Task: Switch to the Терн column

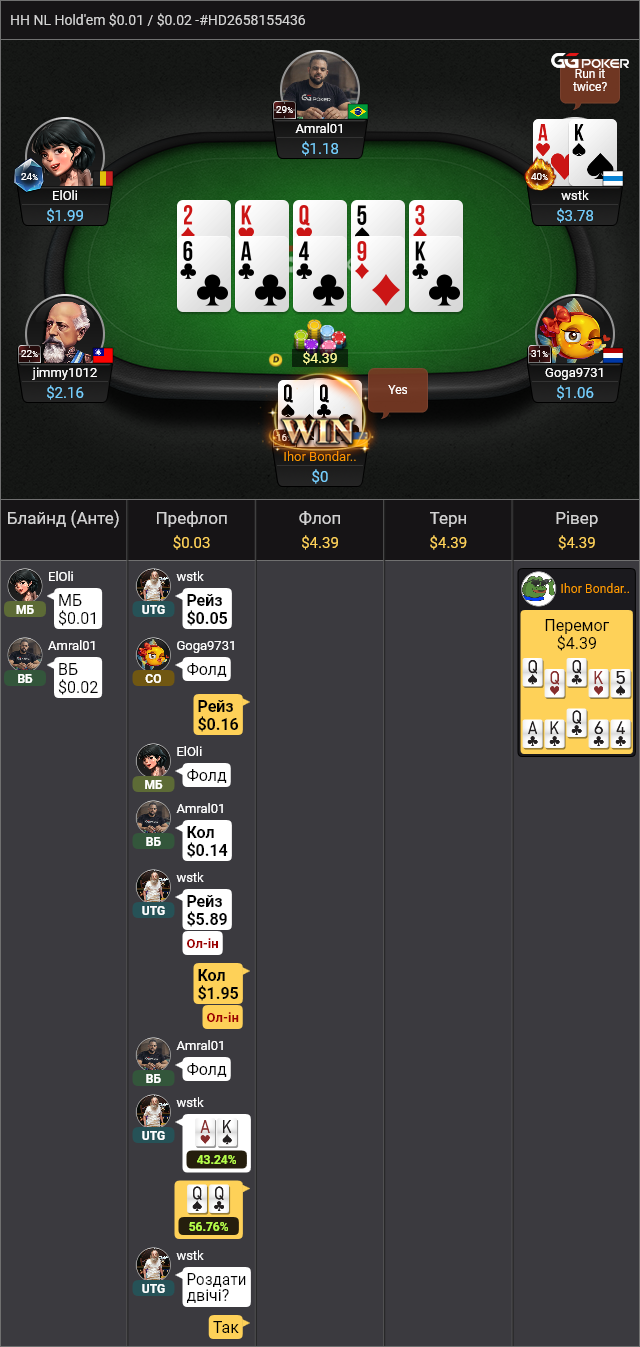Action: (448, 530)
